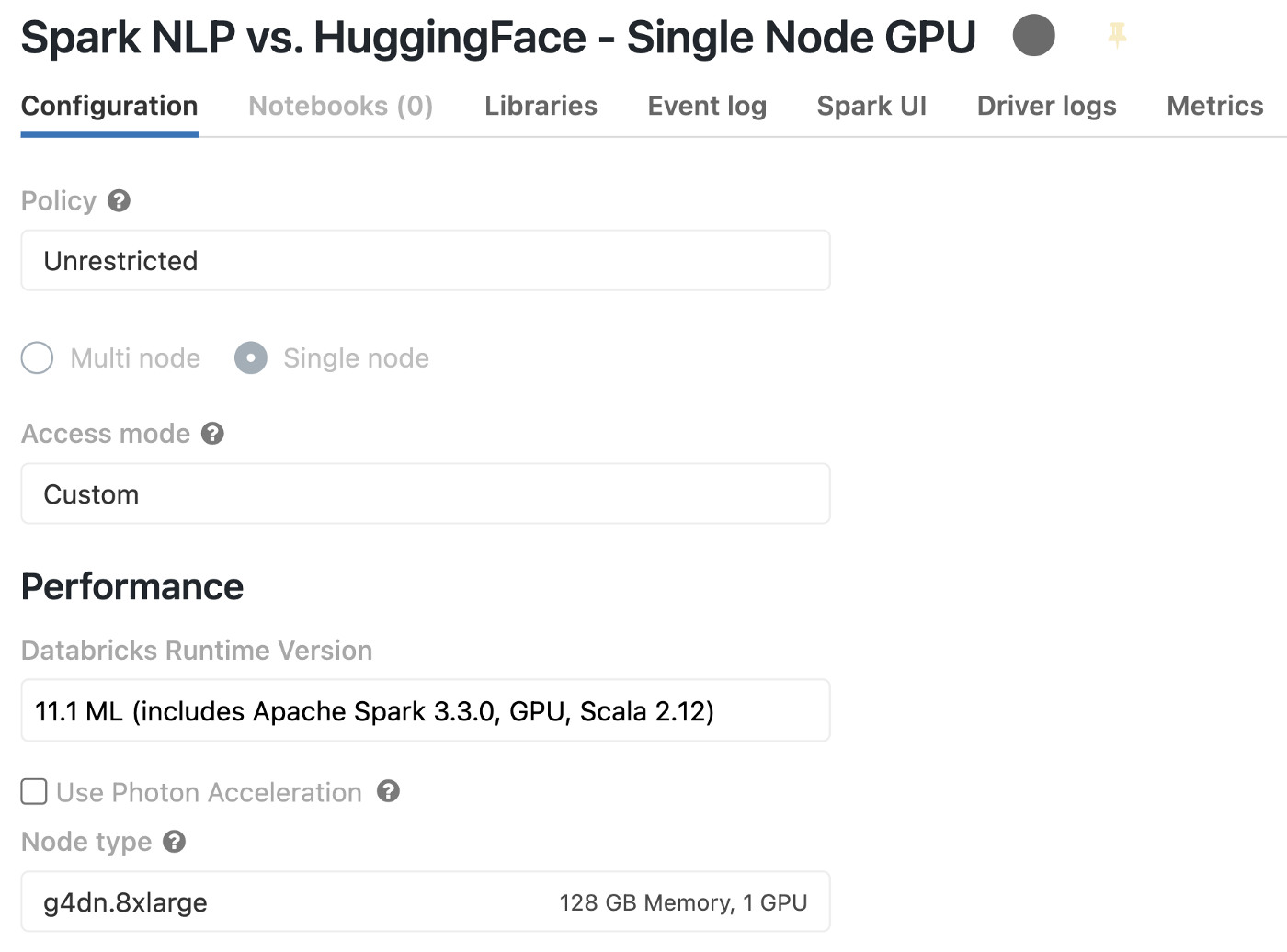Click the pin icon beside cluster title
Image resolution: width=1287 pixels, height=952 pixels.
point(1117,35)
